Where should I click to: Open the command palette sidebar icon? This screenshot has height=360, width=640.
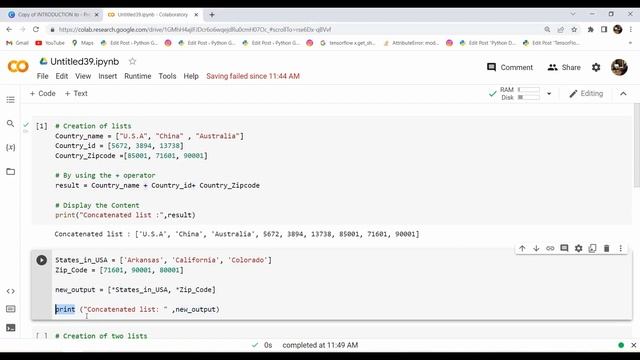point(11,309)
